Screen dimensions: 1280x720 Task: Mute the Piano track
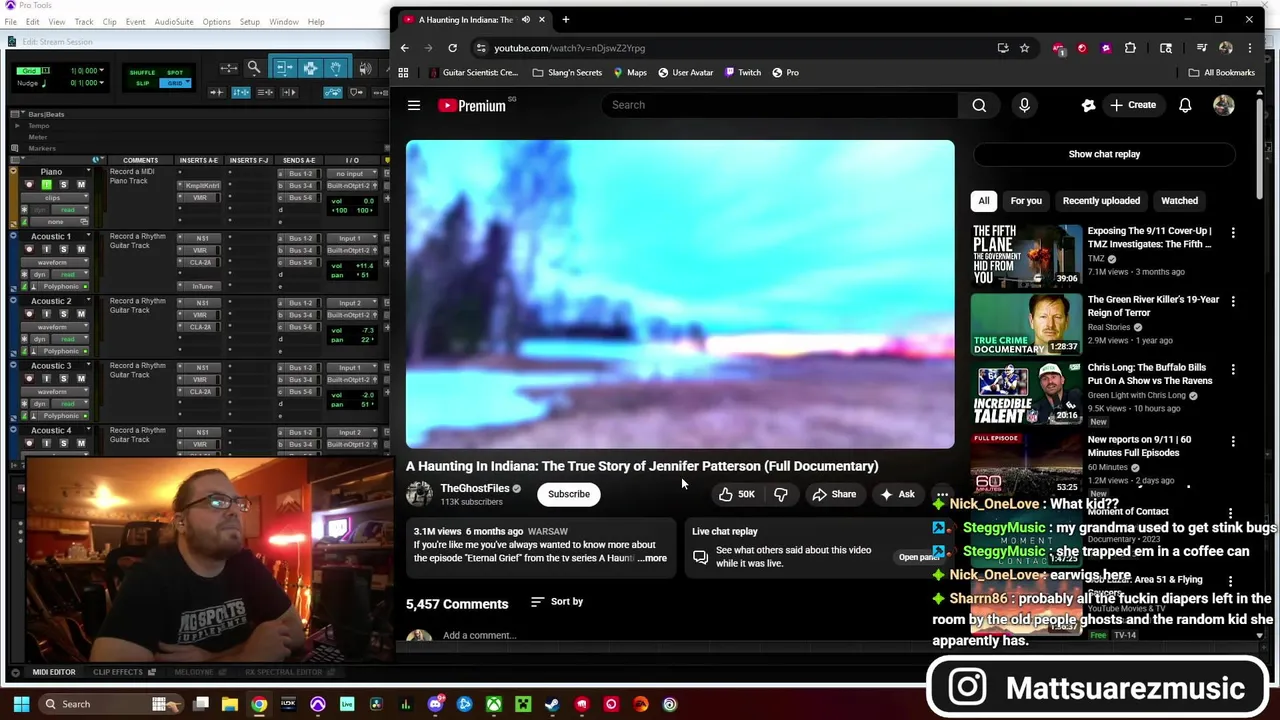point(81,184)
